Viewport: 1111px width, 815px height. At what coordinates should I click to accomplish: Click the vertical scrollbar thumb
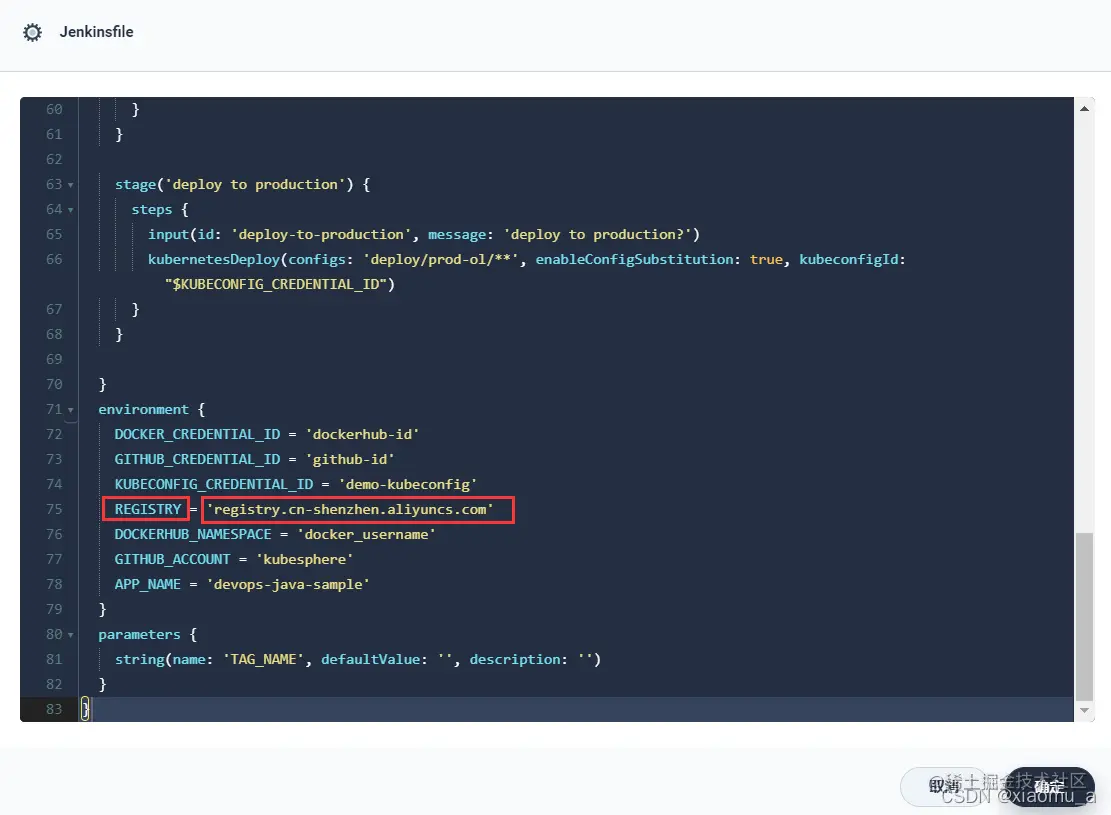(x=1084, y=615)
